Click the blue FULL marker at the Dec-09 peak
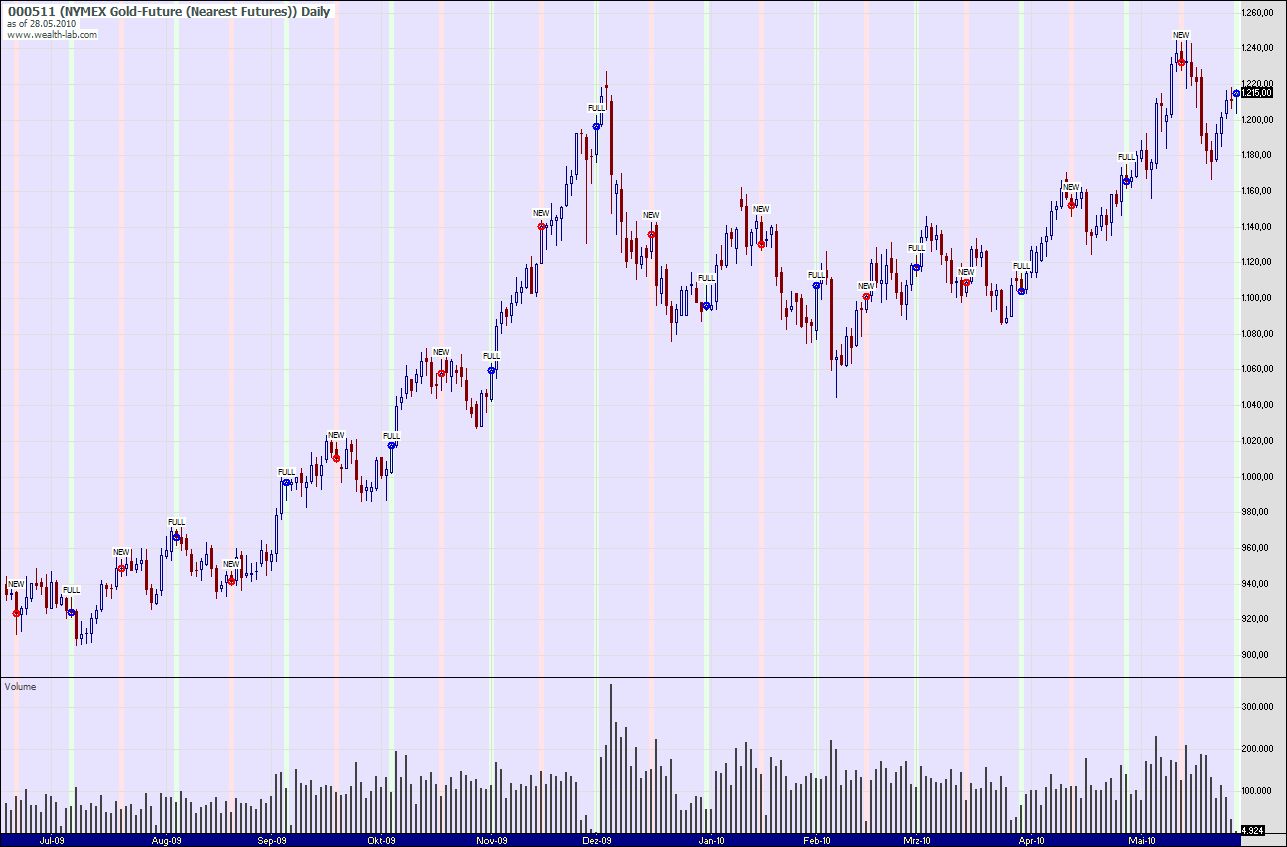Image resolution: width=1287 pixels, height=847 pixels. (597, 126)
